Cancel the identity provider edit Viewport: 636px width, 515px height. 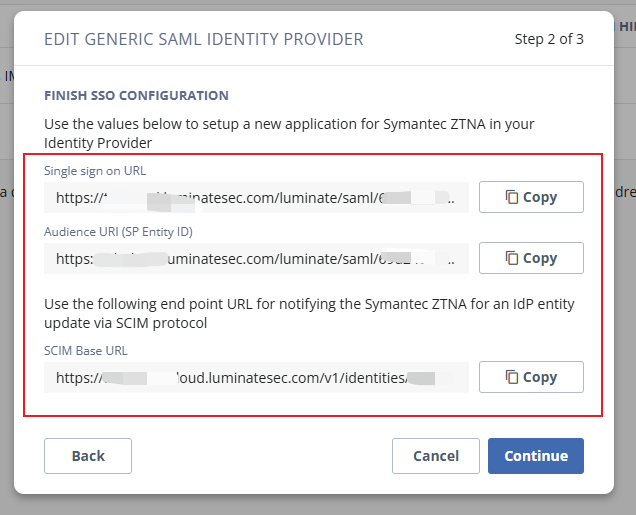tap(436, 456)
